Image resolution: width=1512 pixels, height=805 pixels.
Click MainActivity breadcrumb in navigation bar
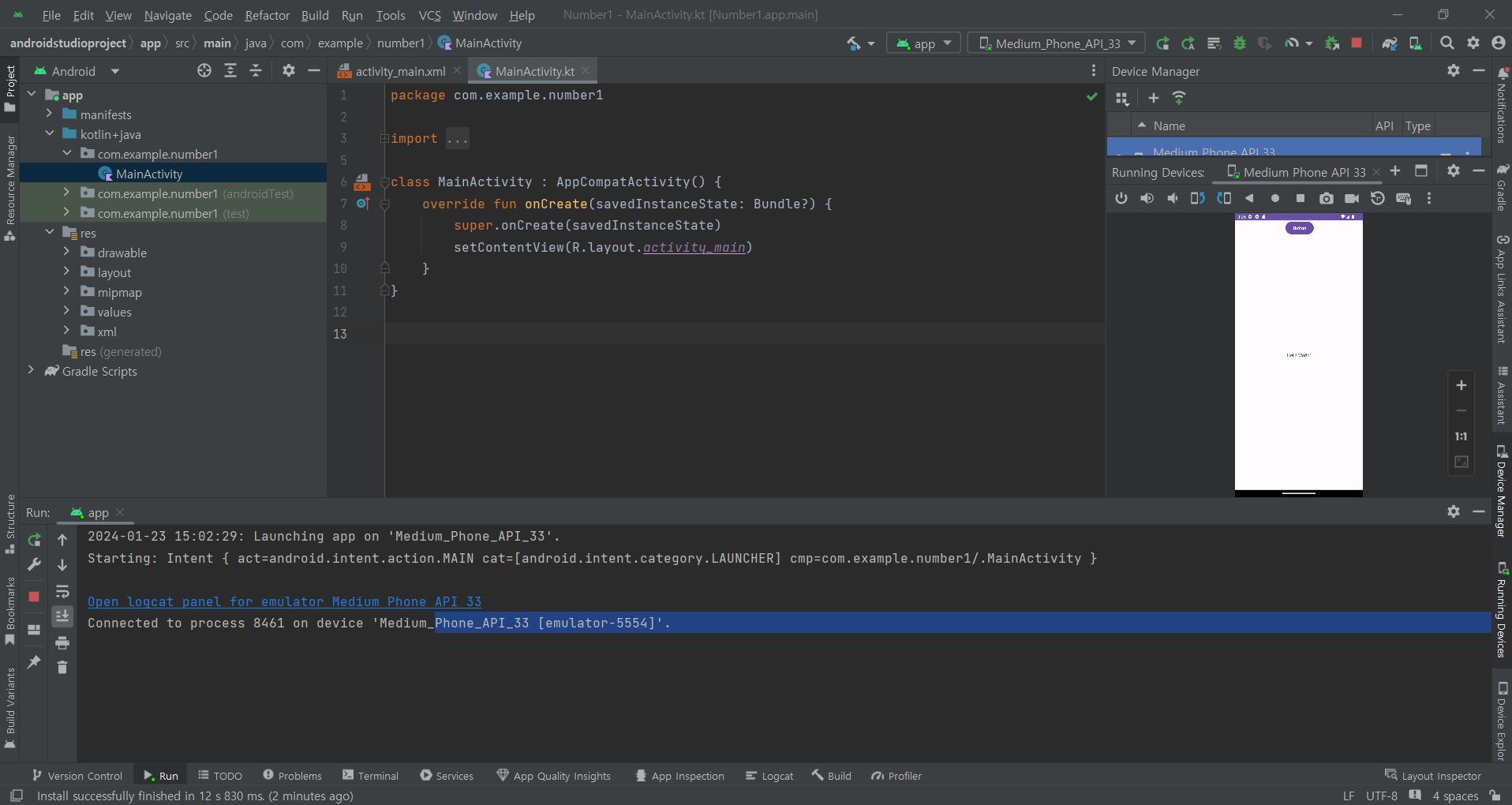click(x=480, y=43)
